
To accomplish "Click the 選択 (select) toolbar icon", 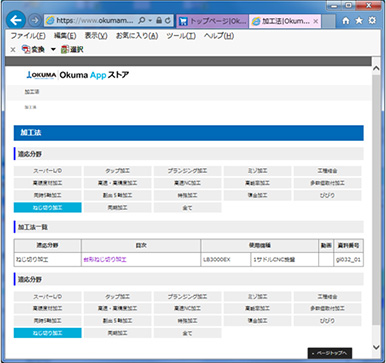I will pyautogui.click(x=72, y=50).
